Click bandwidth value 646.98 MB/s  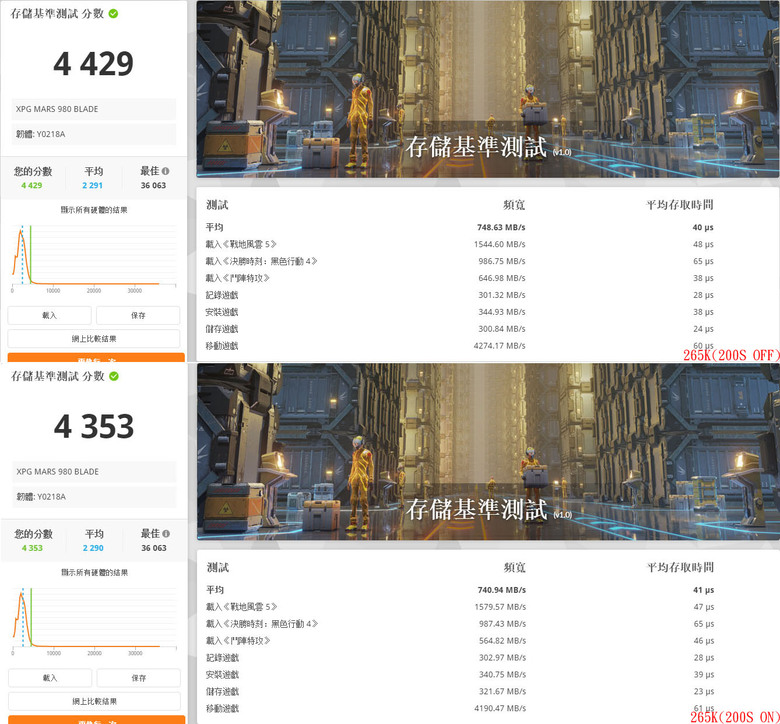(x=501, y=278)
